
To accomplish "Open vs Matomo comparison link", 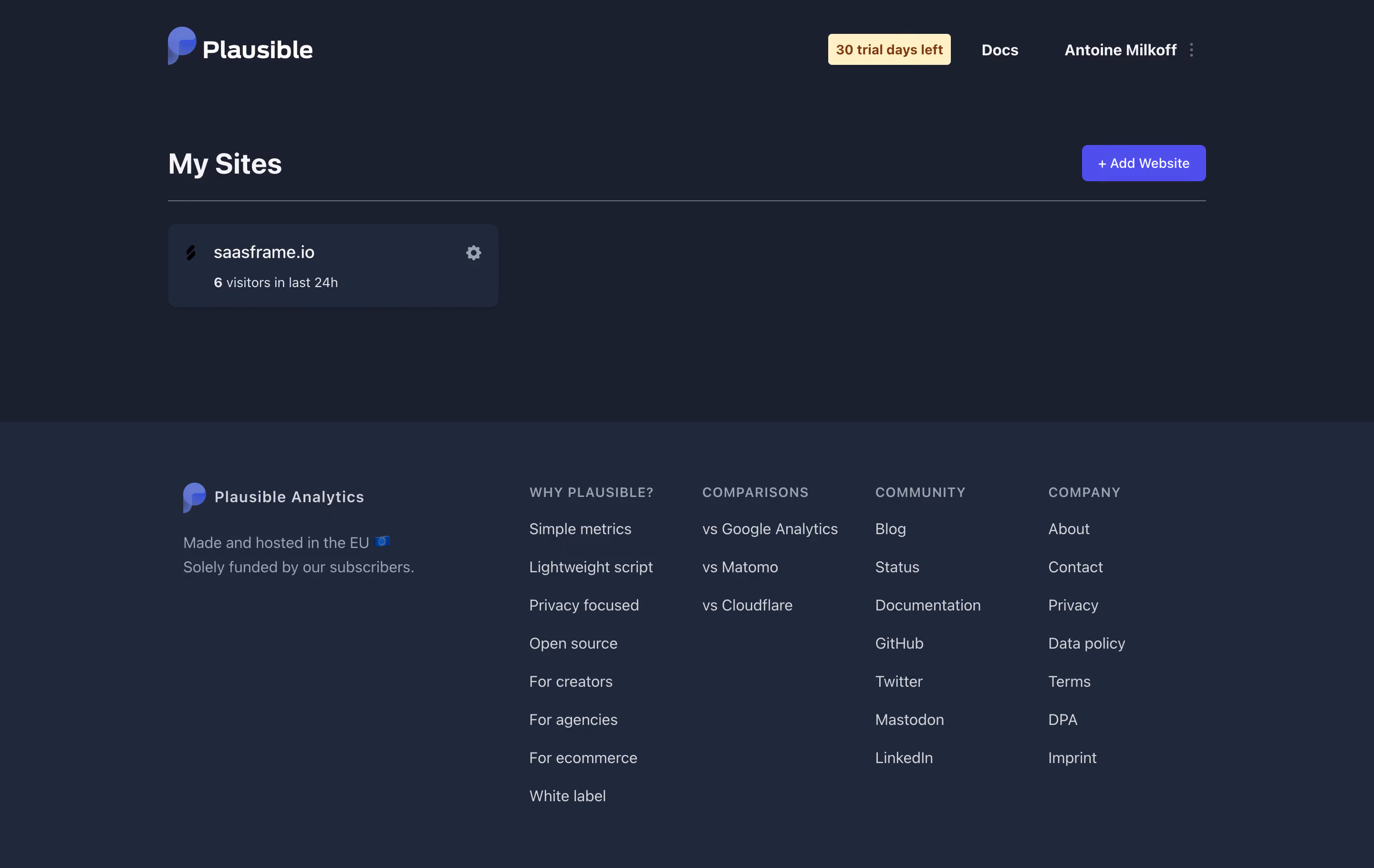I will click(739, 567).
